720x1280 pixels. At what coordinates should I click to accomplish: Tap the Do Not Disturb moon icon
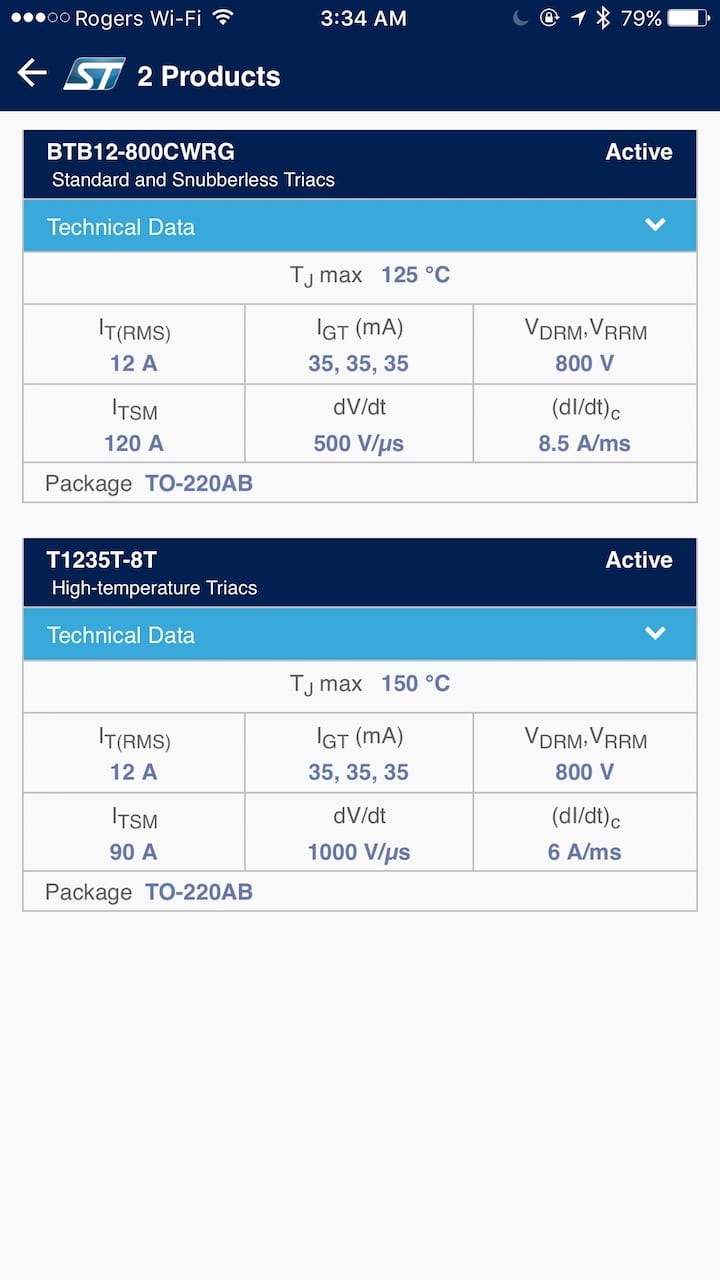pyautogui.click(x=520, y=18)
